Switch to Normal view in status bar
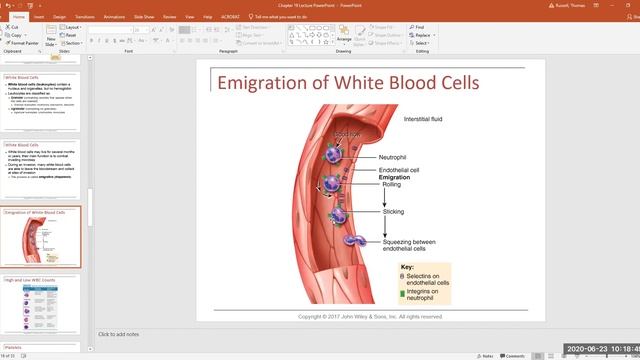 point(538,356)
